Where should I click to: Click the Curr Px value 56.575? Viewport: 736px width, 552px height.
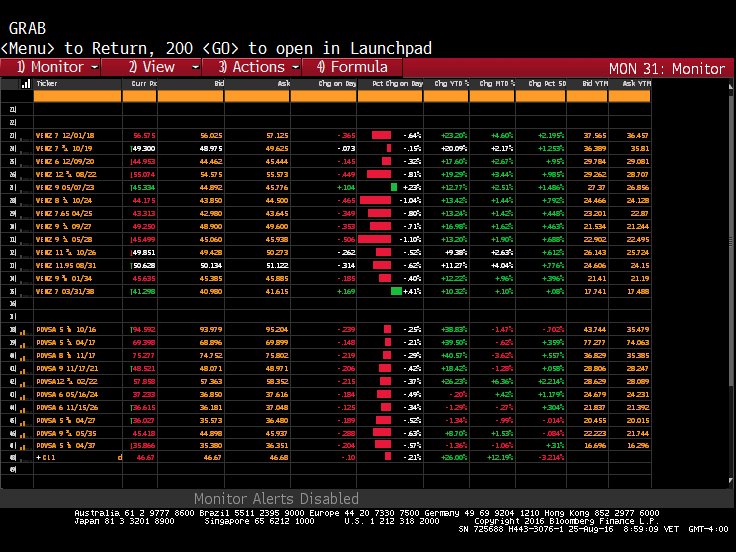[144, 136]
